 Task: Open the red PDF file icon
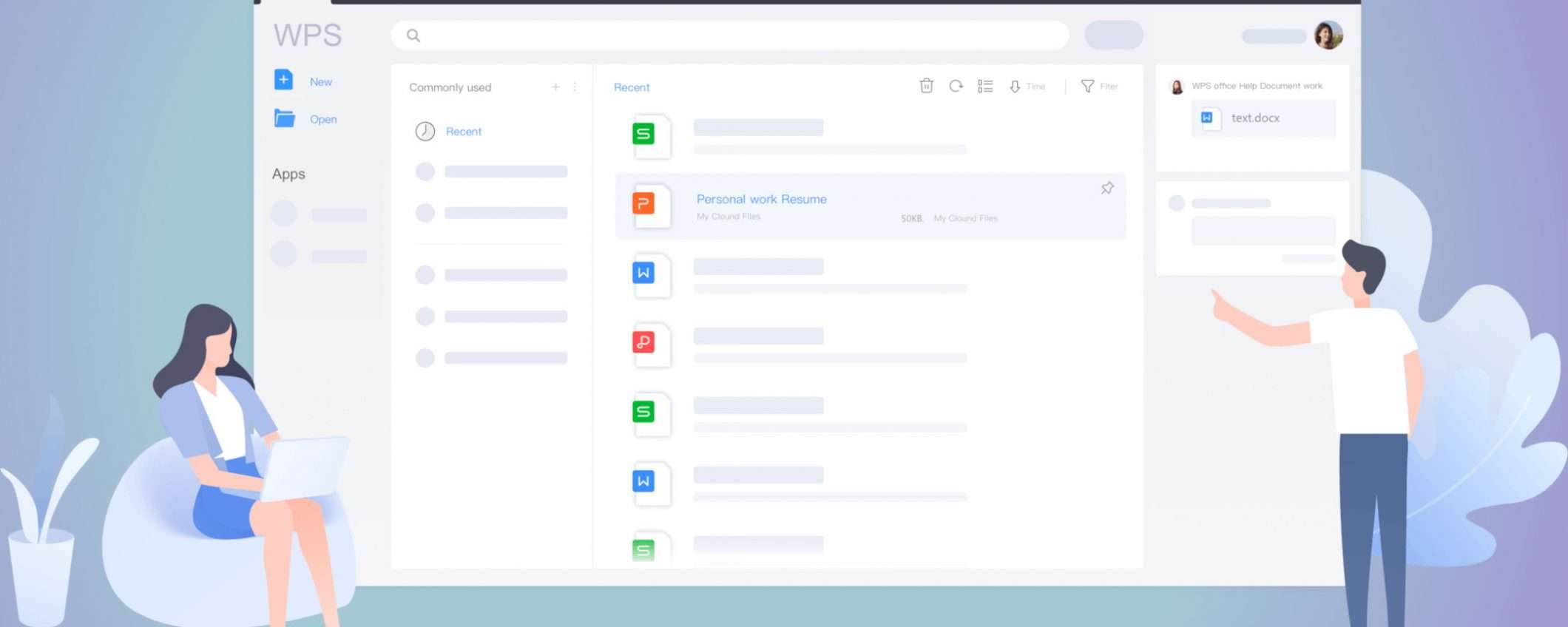click(x=643, y=342)
